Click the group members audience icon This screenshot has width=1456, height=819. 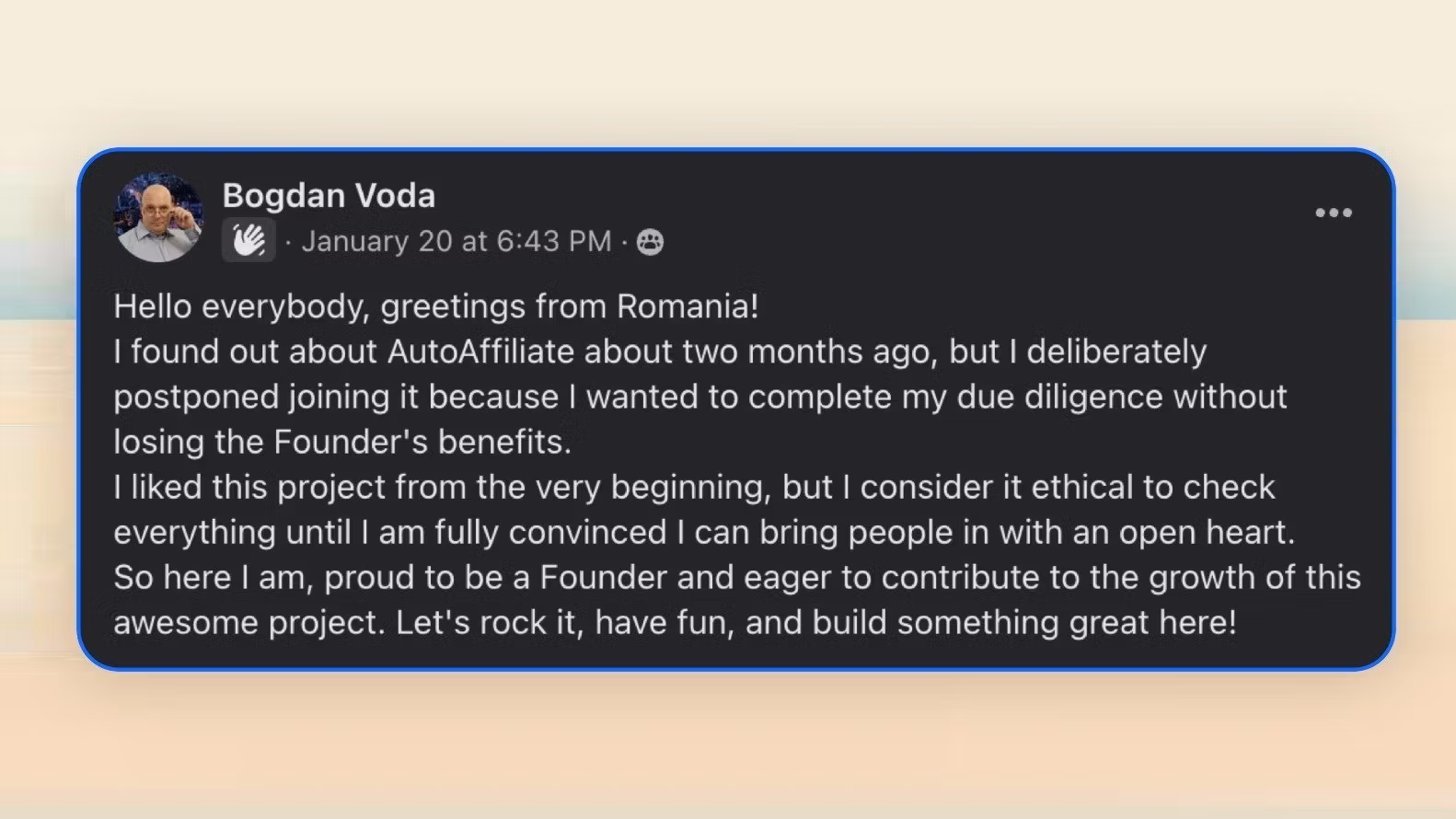(650, 242)
